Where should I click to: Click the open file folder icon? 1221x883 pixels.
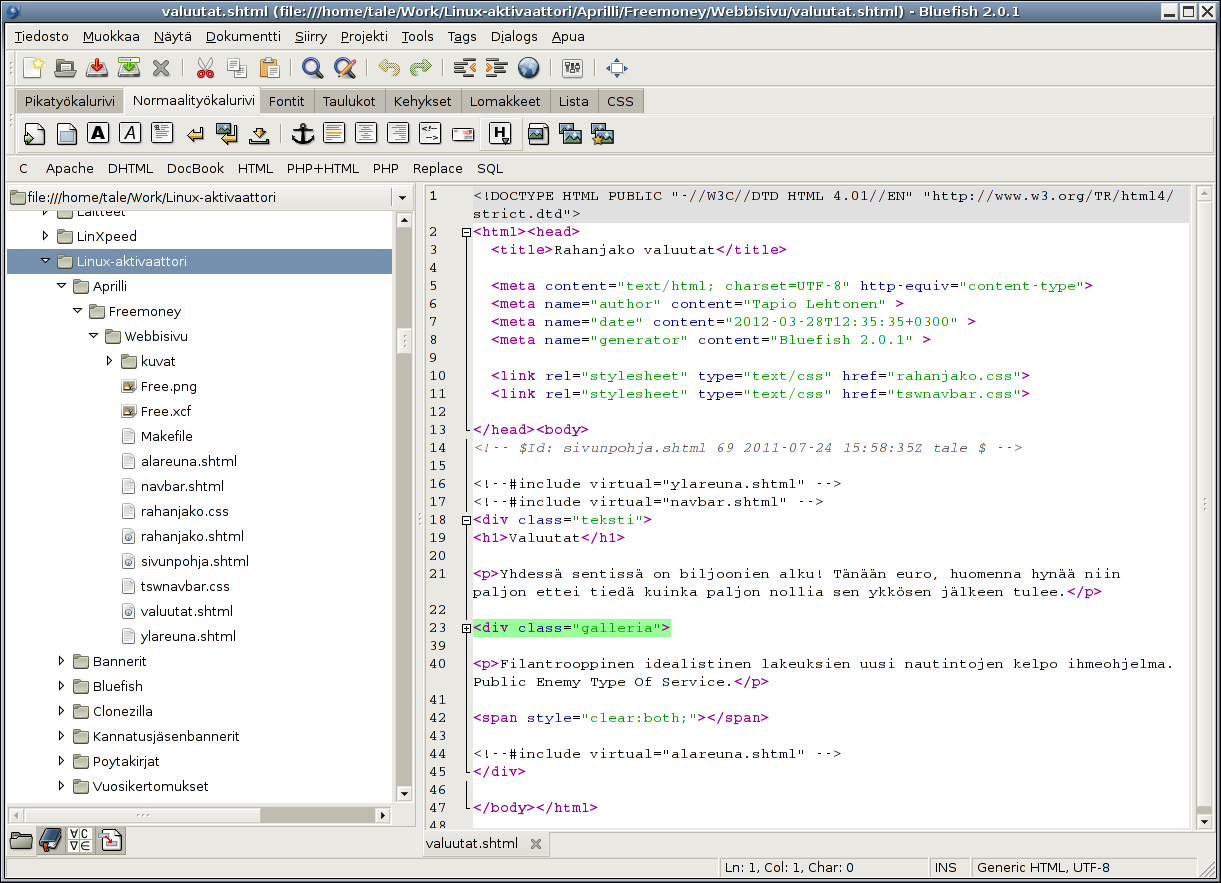coord(65,68)
